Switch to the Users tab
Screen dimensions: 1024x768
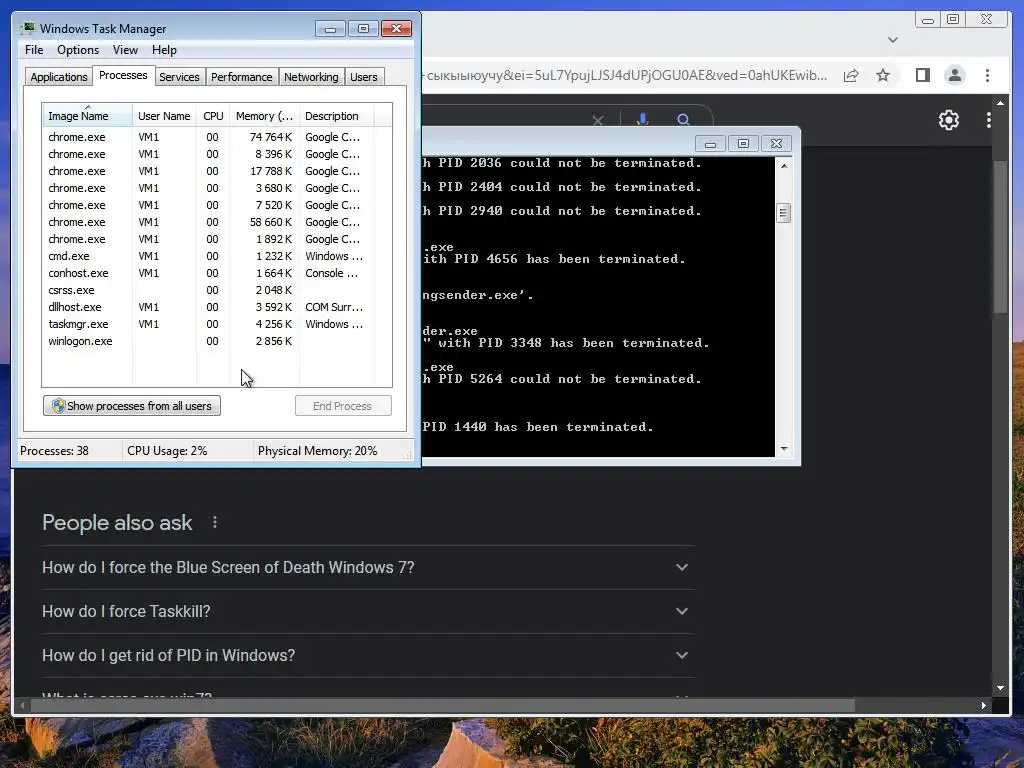[363, 77]
